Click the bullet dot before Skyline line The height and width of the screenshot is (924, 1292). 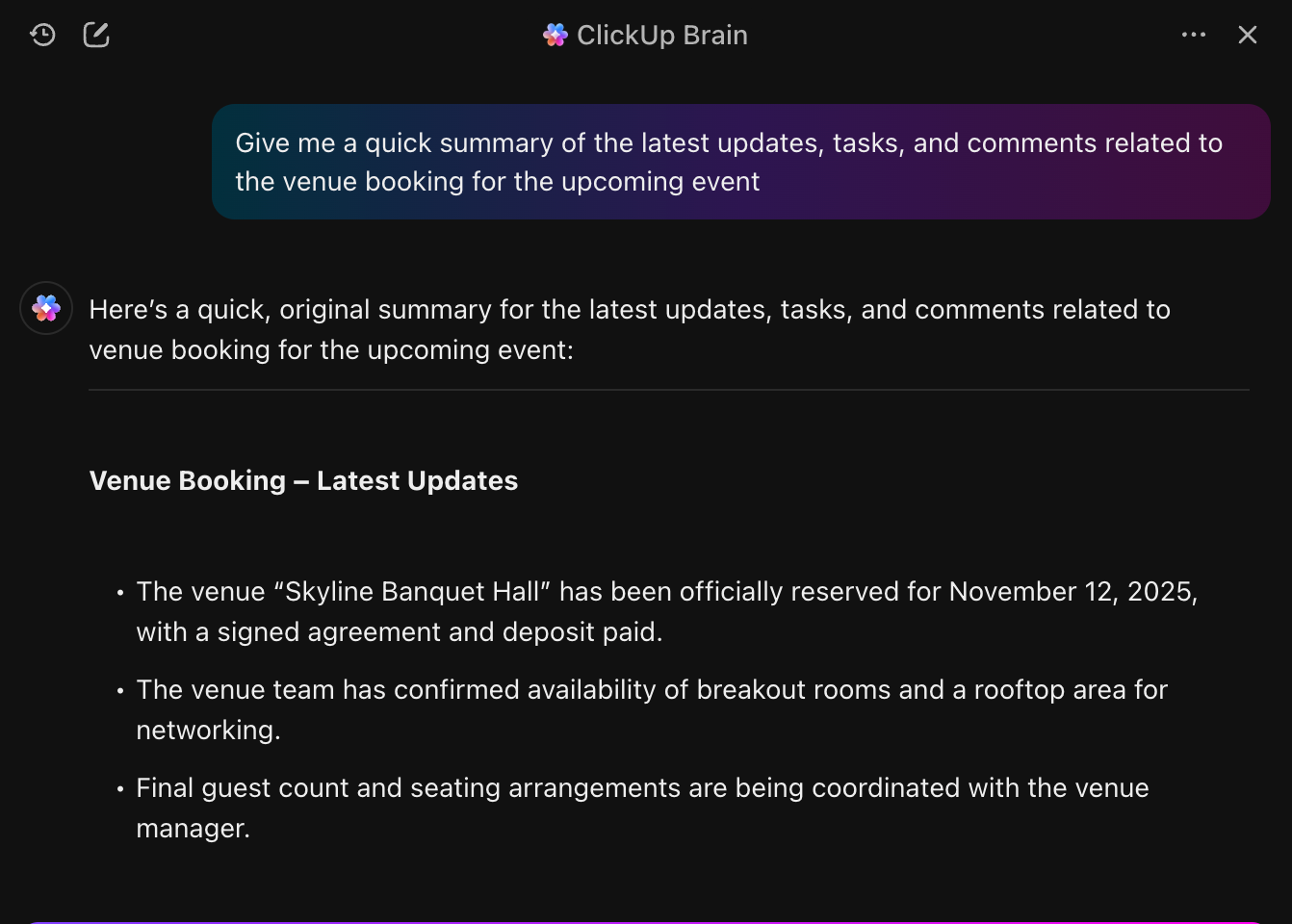120,593
